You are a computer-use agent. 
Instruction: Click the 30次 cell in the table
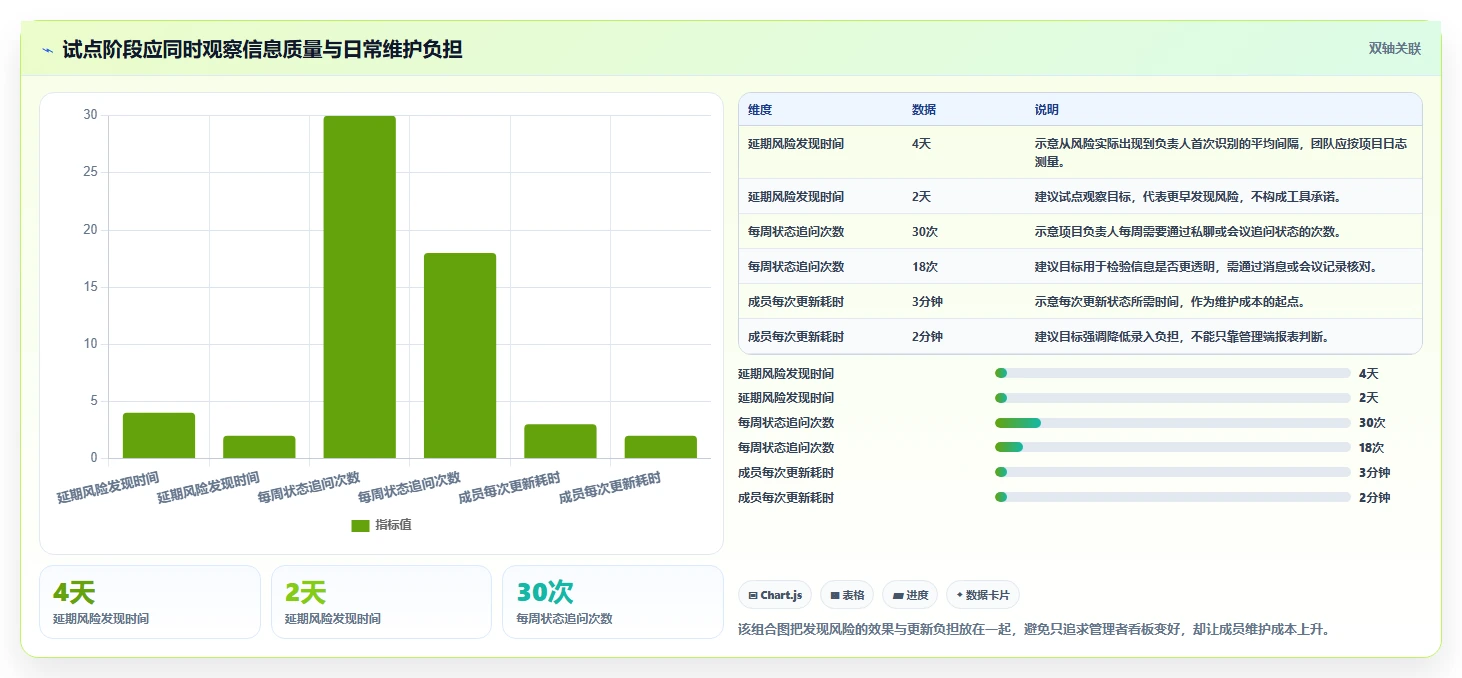925,232
